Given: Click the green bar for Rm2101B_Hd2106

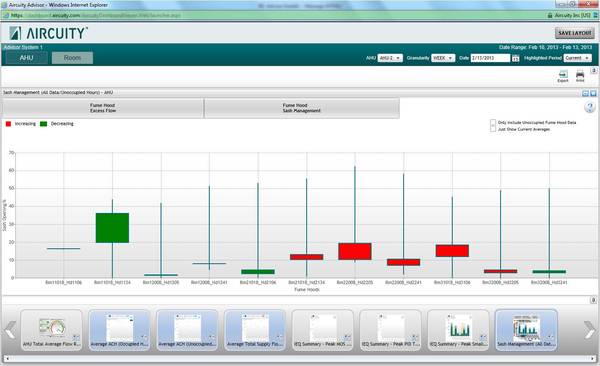Looking at the screenshot, I should pos(258,272).
